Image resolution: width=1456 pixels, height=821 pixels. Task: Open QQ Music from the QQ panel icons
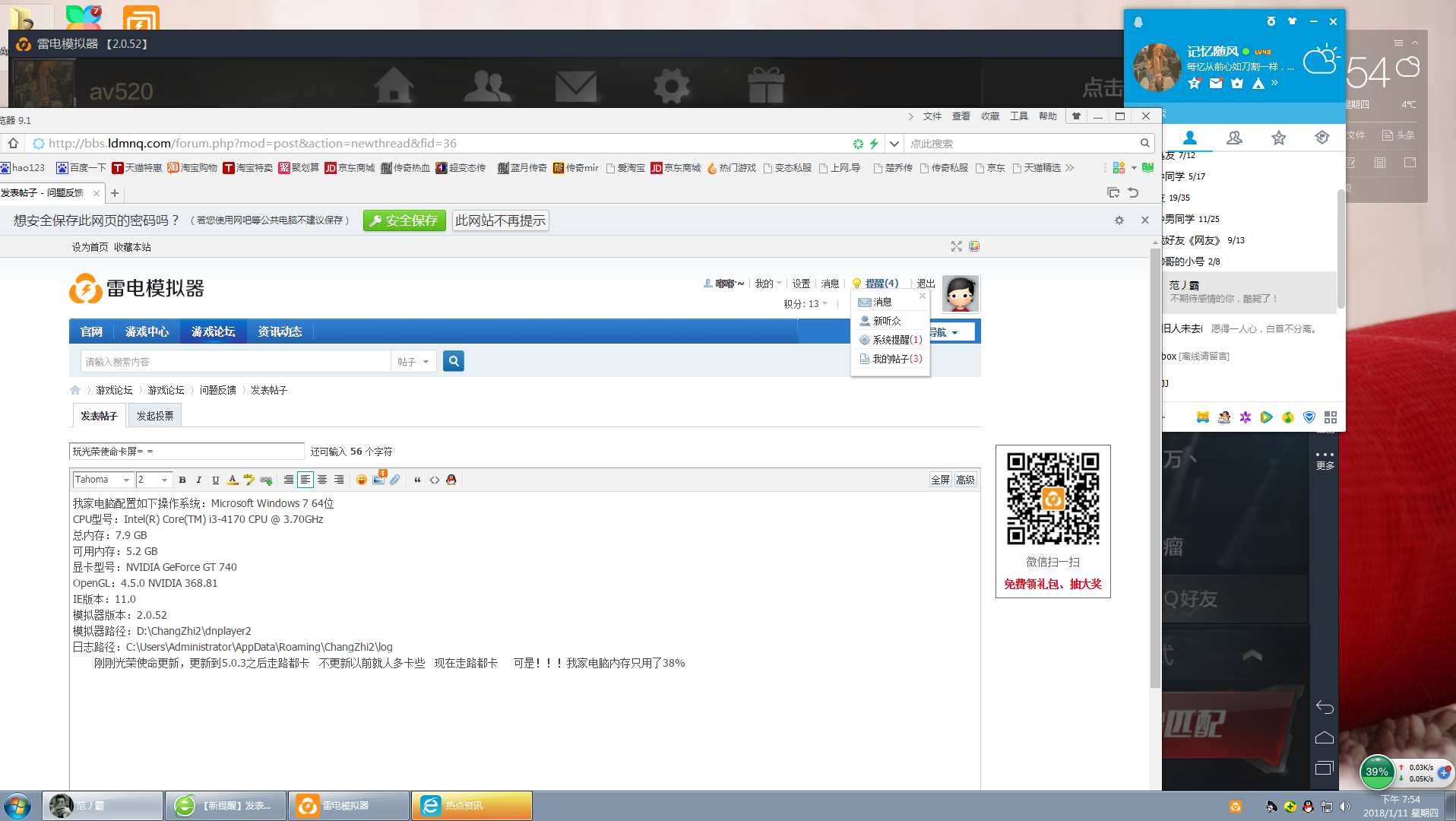click(x=1287, y=417)
